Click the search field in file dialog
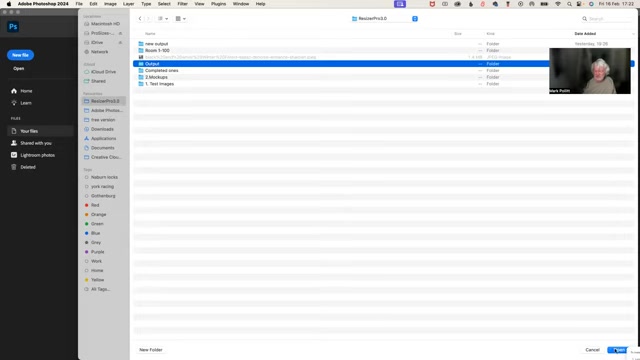The width and height of the screenshot is (640, 360). coord(607,19)
